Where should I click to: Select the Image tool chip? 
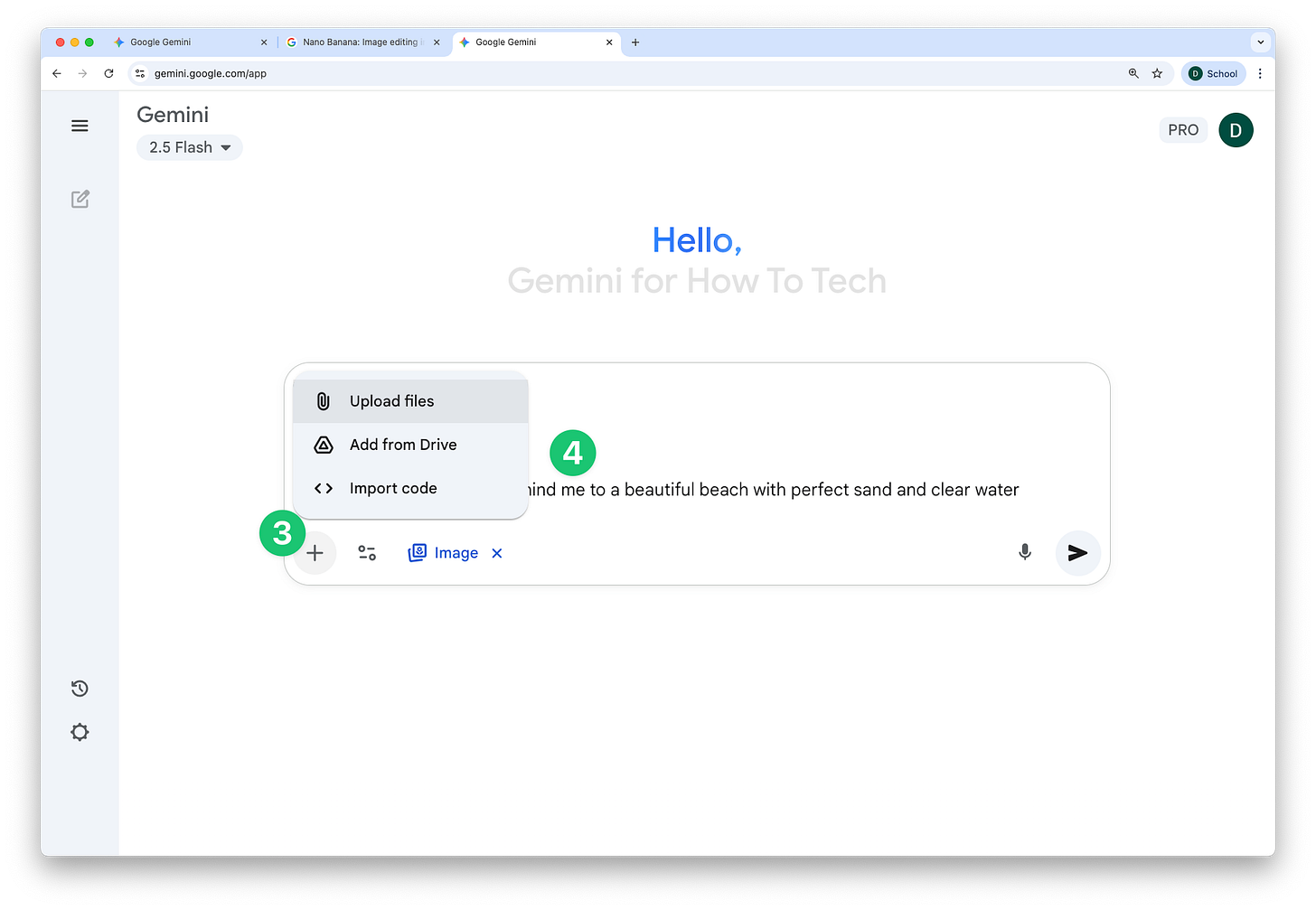pos(443,553)
